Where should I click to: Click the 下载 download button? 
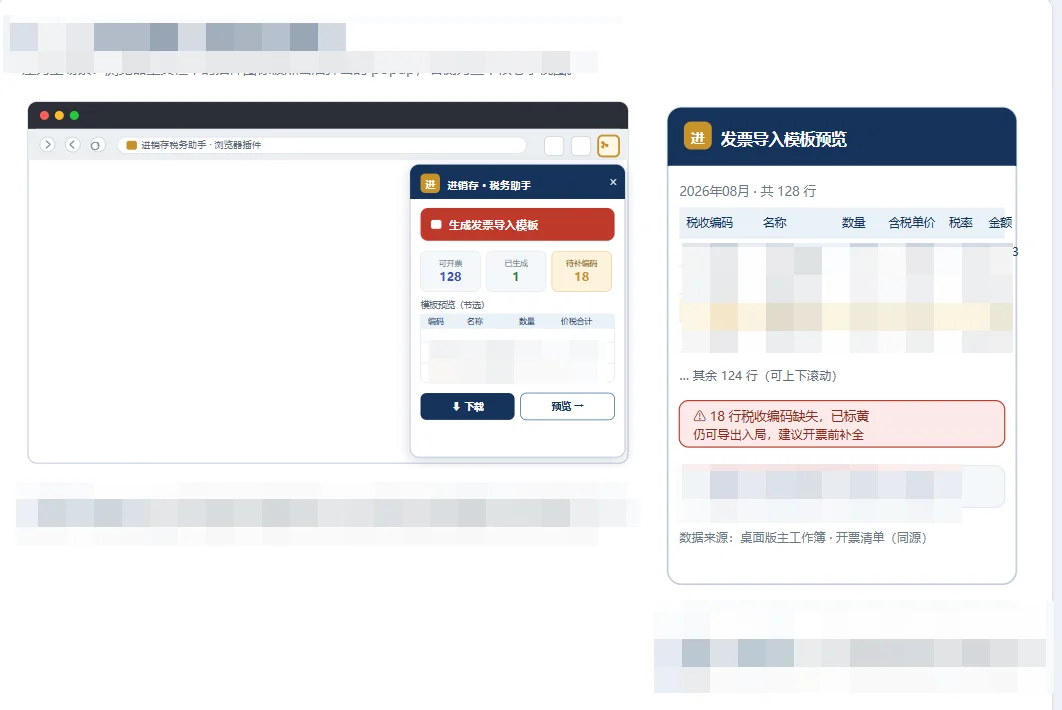[x=467, y=406]
